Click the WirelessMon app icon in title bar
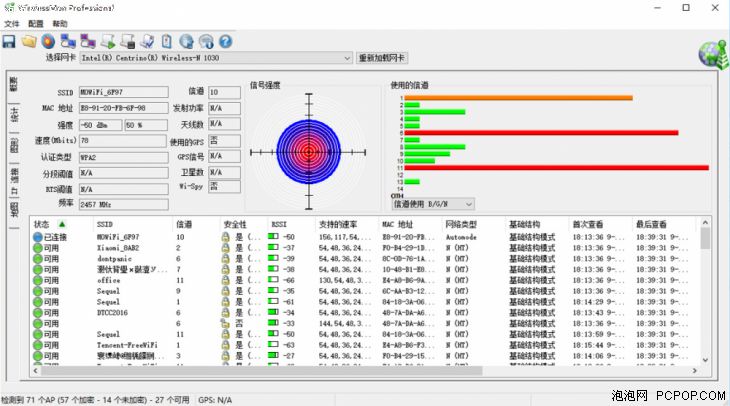Screen dimensions: 730x406 tap(9, 7)
